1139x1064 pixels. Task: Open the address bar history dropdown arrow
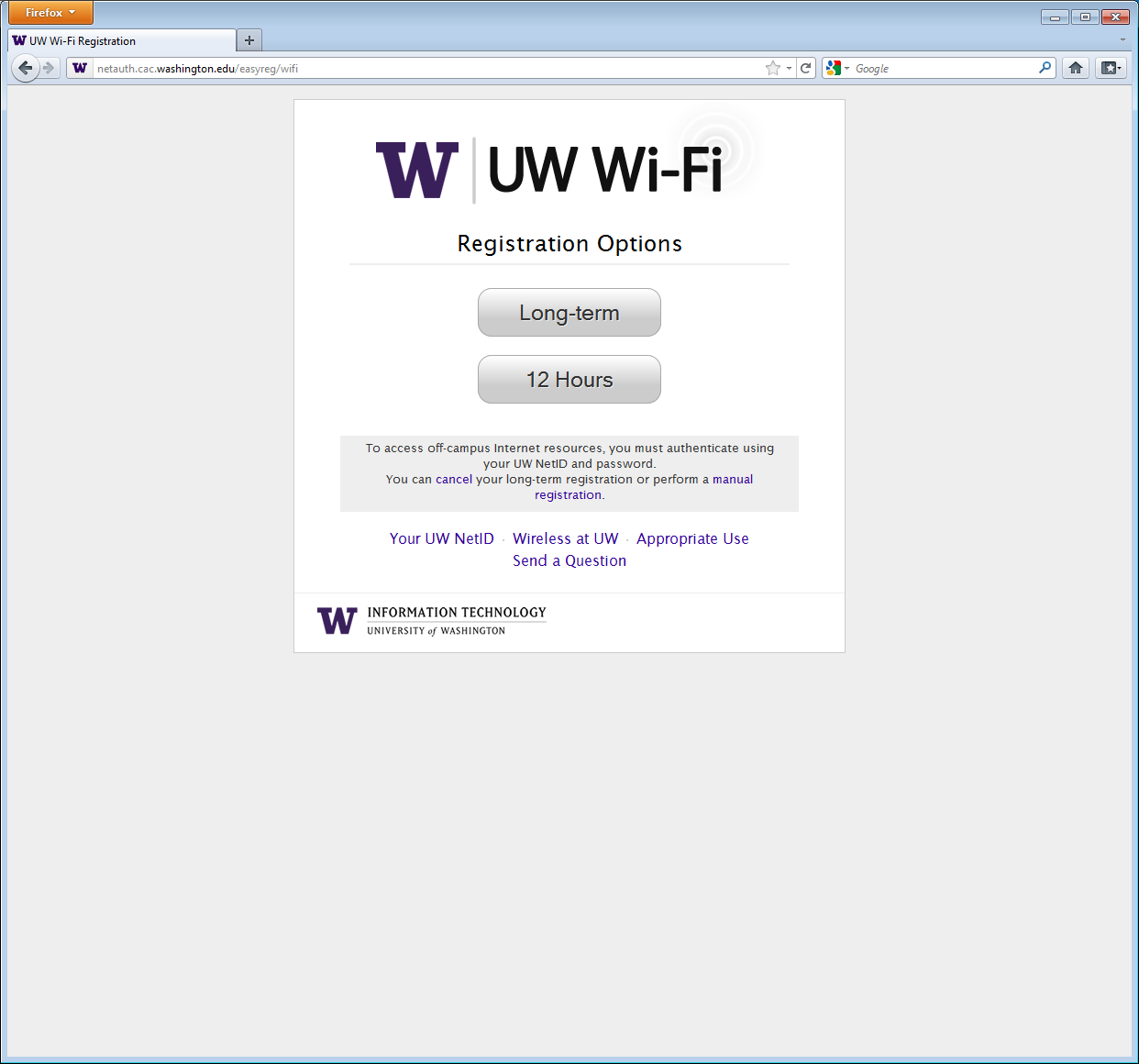[x=789, y=68]
